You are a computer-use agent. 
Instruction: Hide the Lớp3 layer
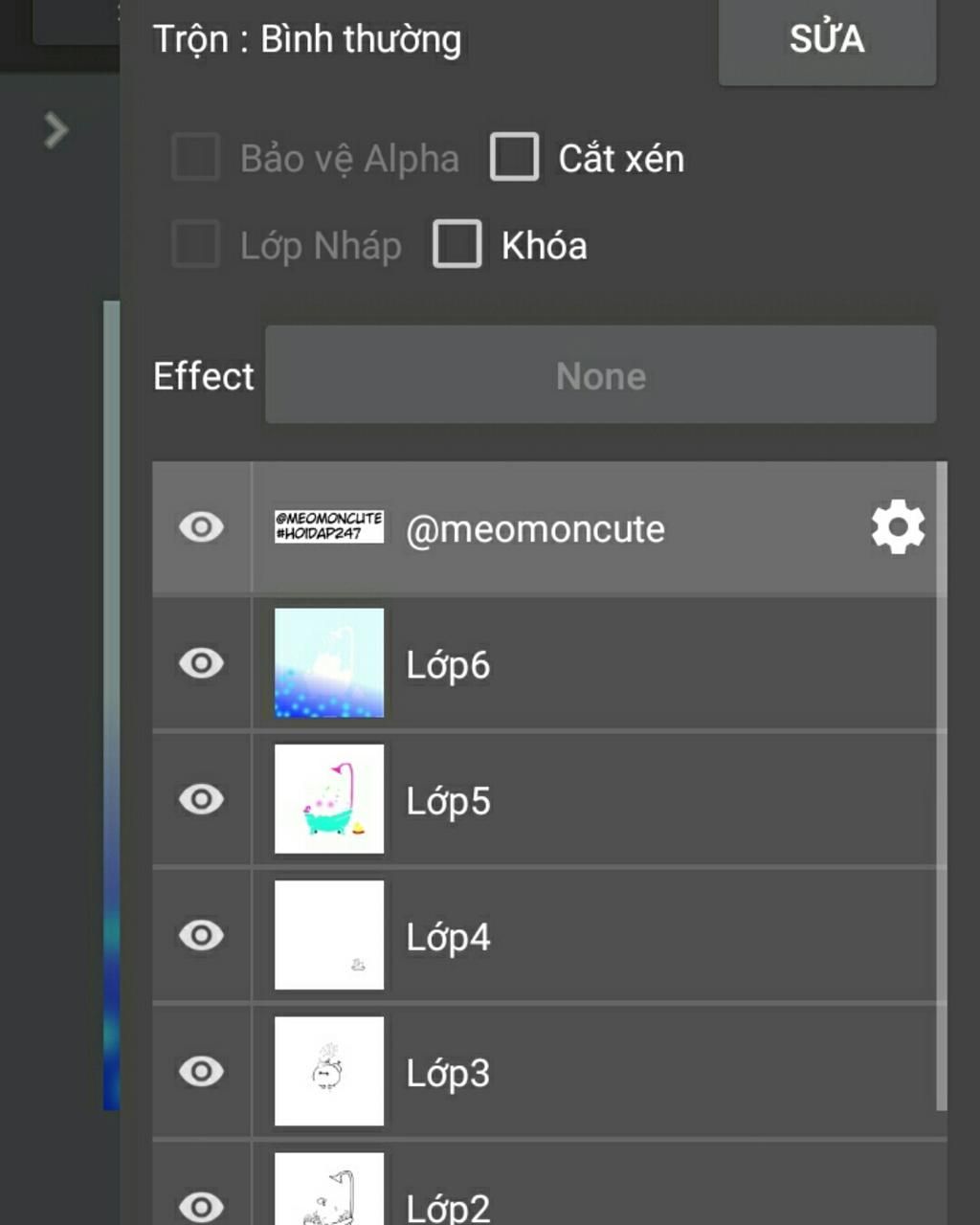pos(201,1071)
